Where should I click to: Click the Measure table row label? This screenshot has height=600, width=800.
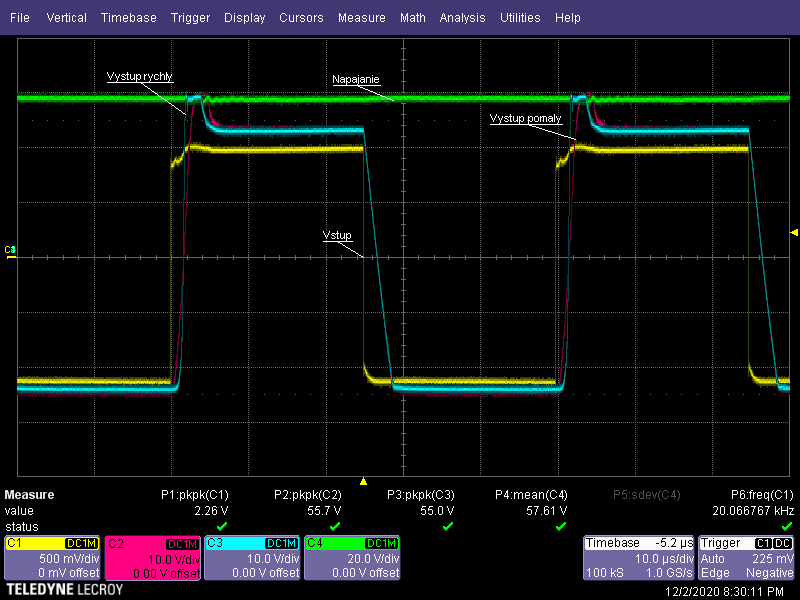point(29,495)
